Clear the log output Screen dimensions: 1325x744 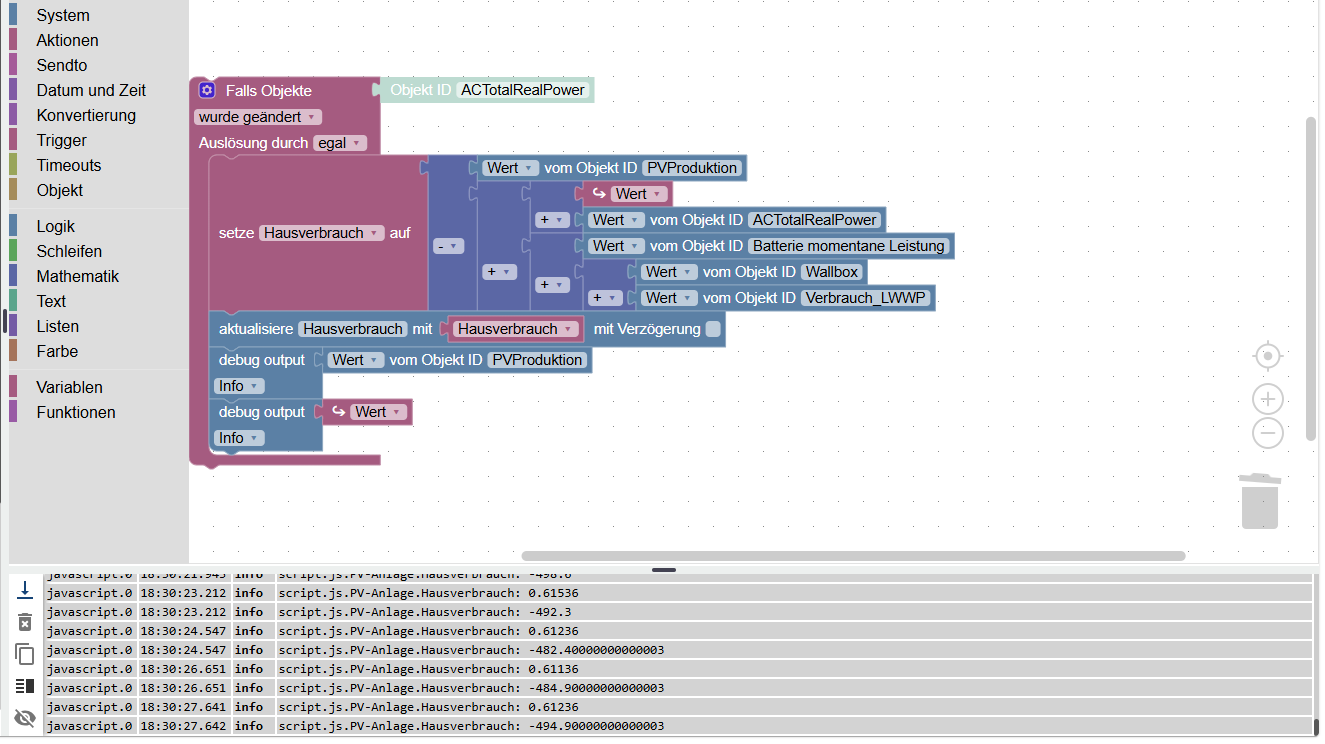(25, 622)
